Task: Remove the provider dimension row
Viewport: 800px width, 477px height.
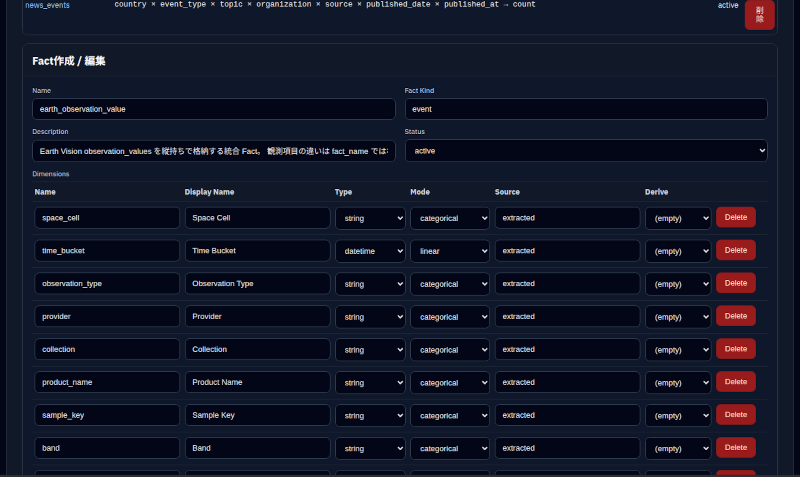Action: (735, 316)
